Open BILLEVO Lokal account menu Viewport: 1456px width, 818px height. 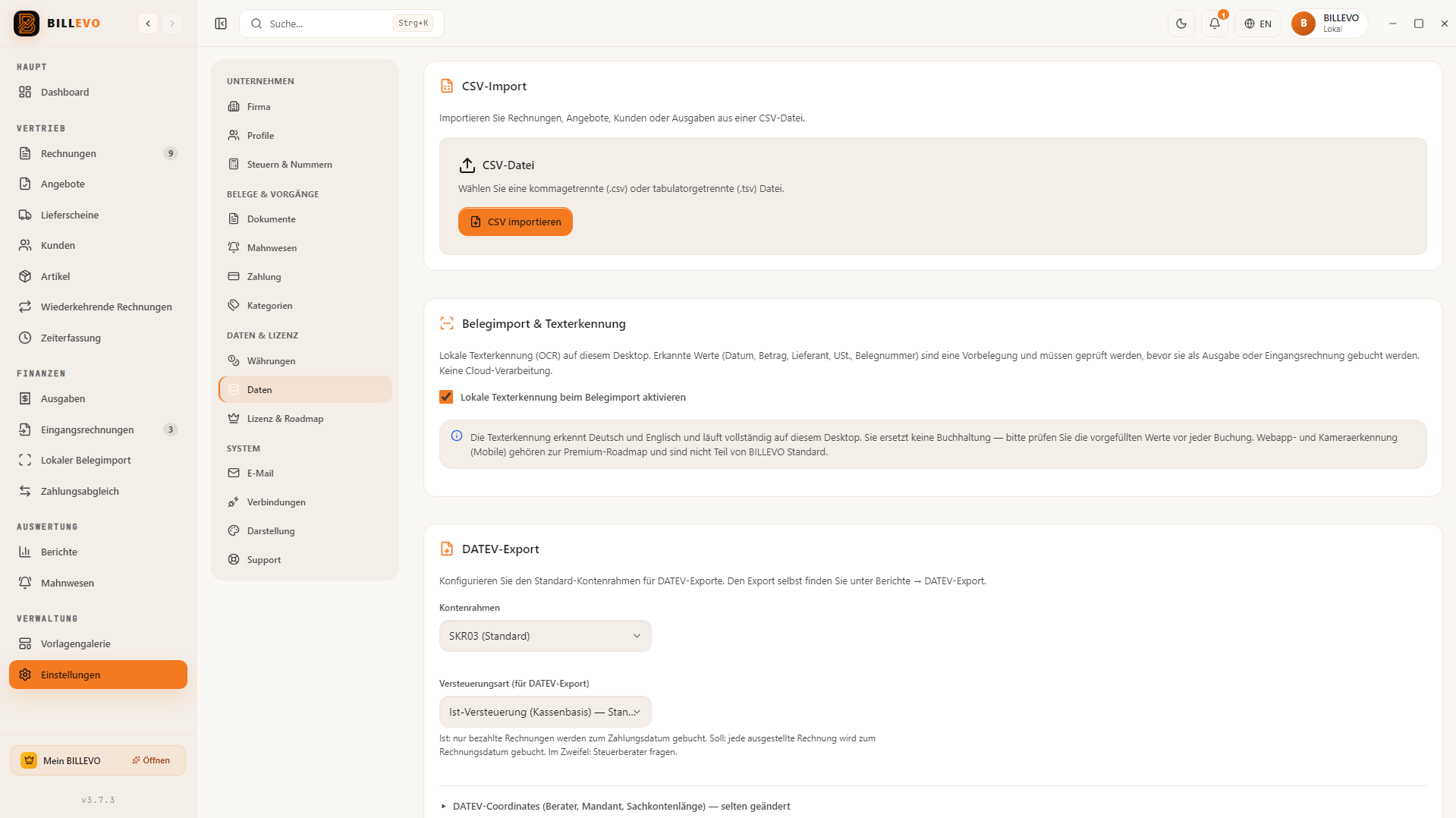(x=1328, y=24)
